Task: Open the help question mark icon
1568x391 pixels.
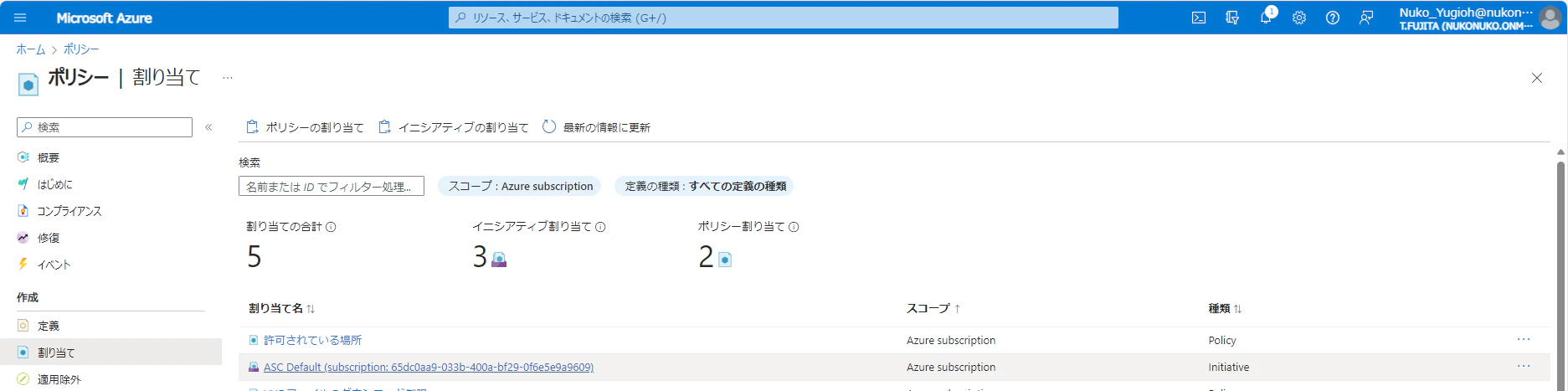Action: coord(1333,18)
